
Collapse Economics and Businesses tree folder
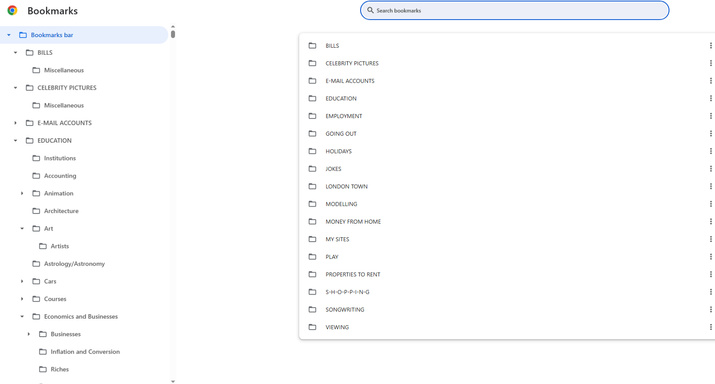pyautogui.click(x=22, y=317)
